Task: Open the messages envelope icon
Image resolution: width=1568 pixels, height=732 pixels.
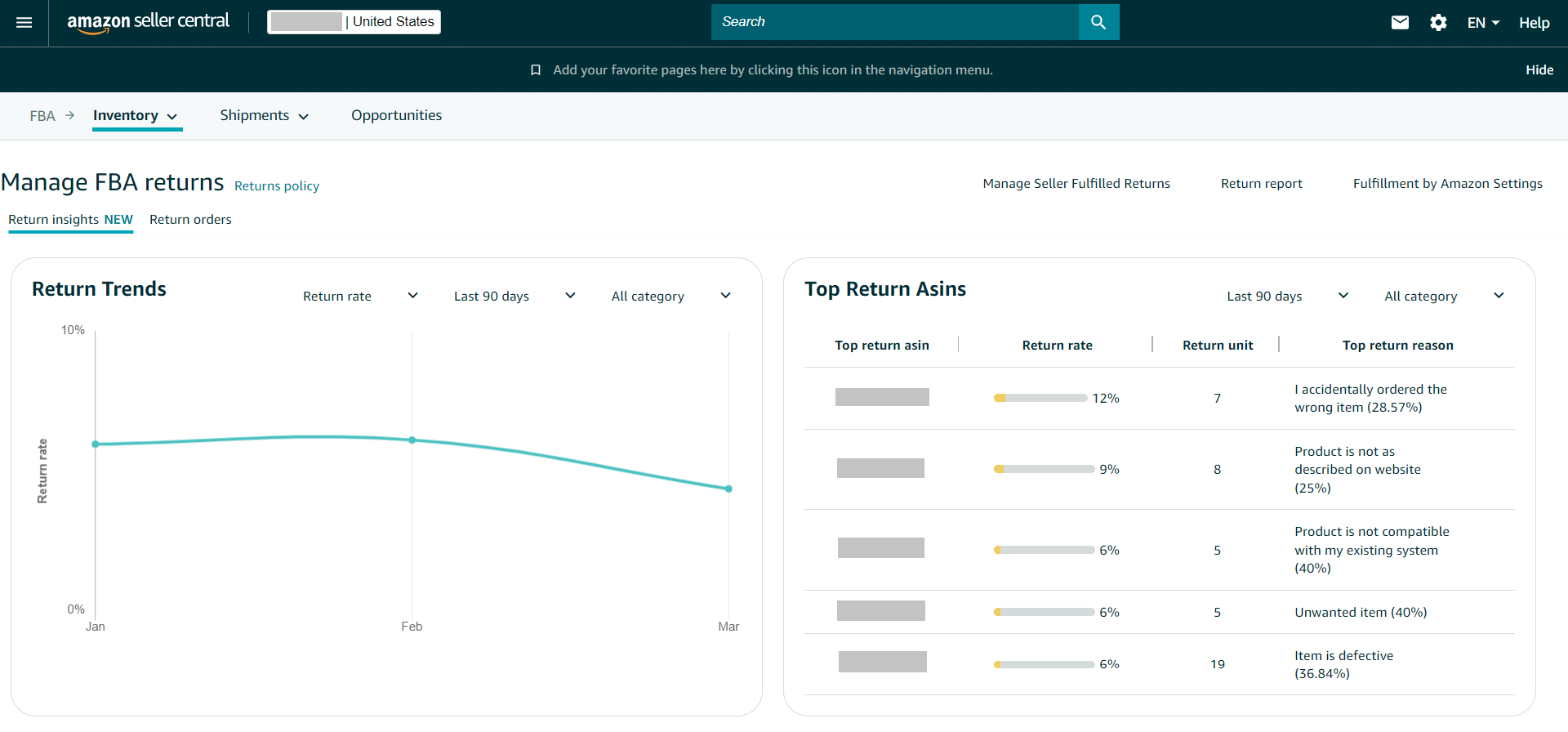Action: (1400, 23)
